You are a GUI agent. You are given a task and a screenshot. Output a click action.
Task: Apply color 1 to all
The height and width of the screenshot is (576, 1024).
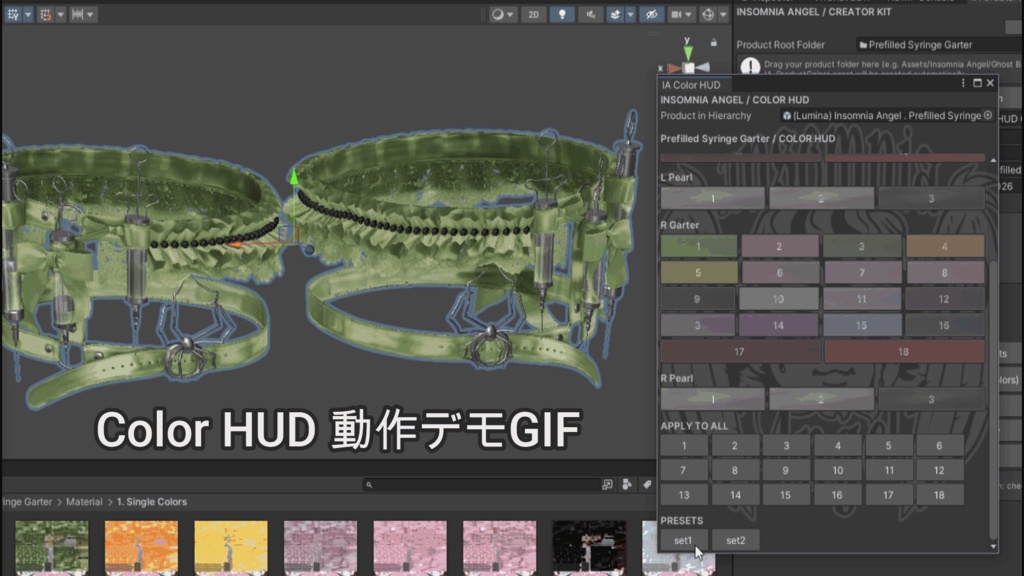click(684, 445)
